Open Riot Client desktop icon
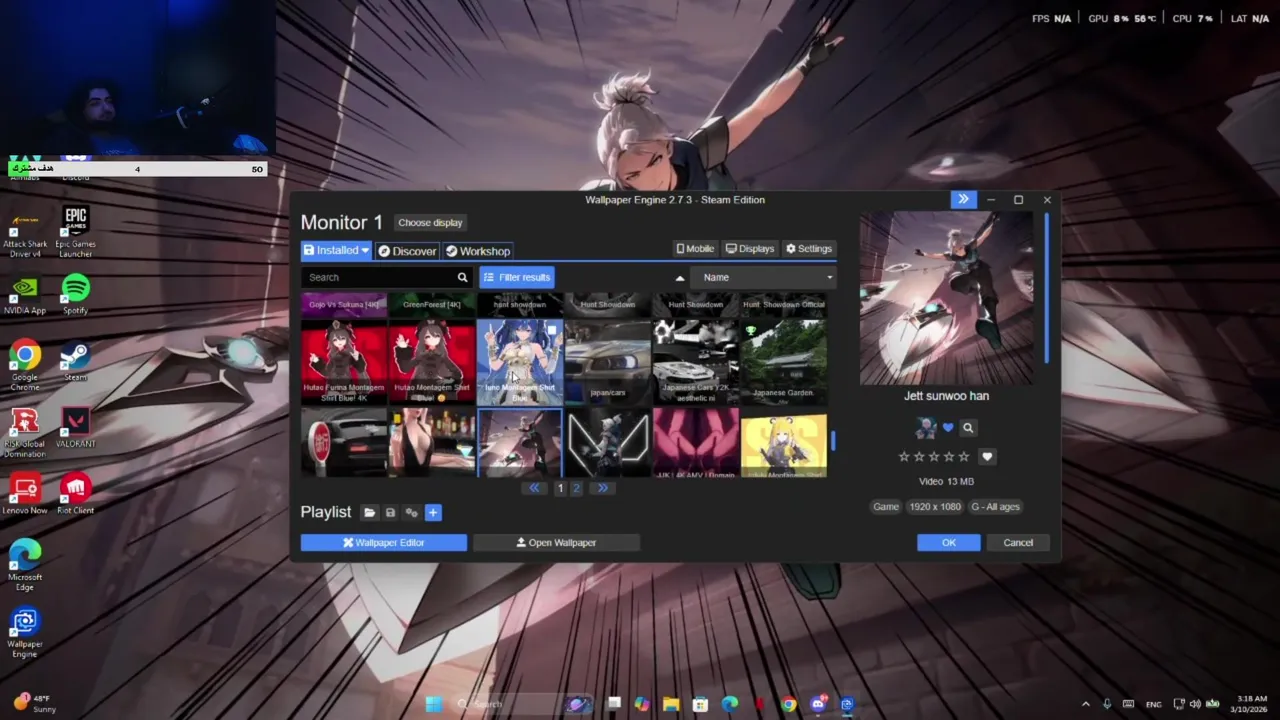 [76, 494]
